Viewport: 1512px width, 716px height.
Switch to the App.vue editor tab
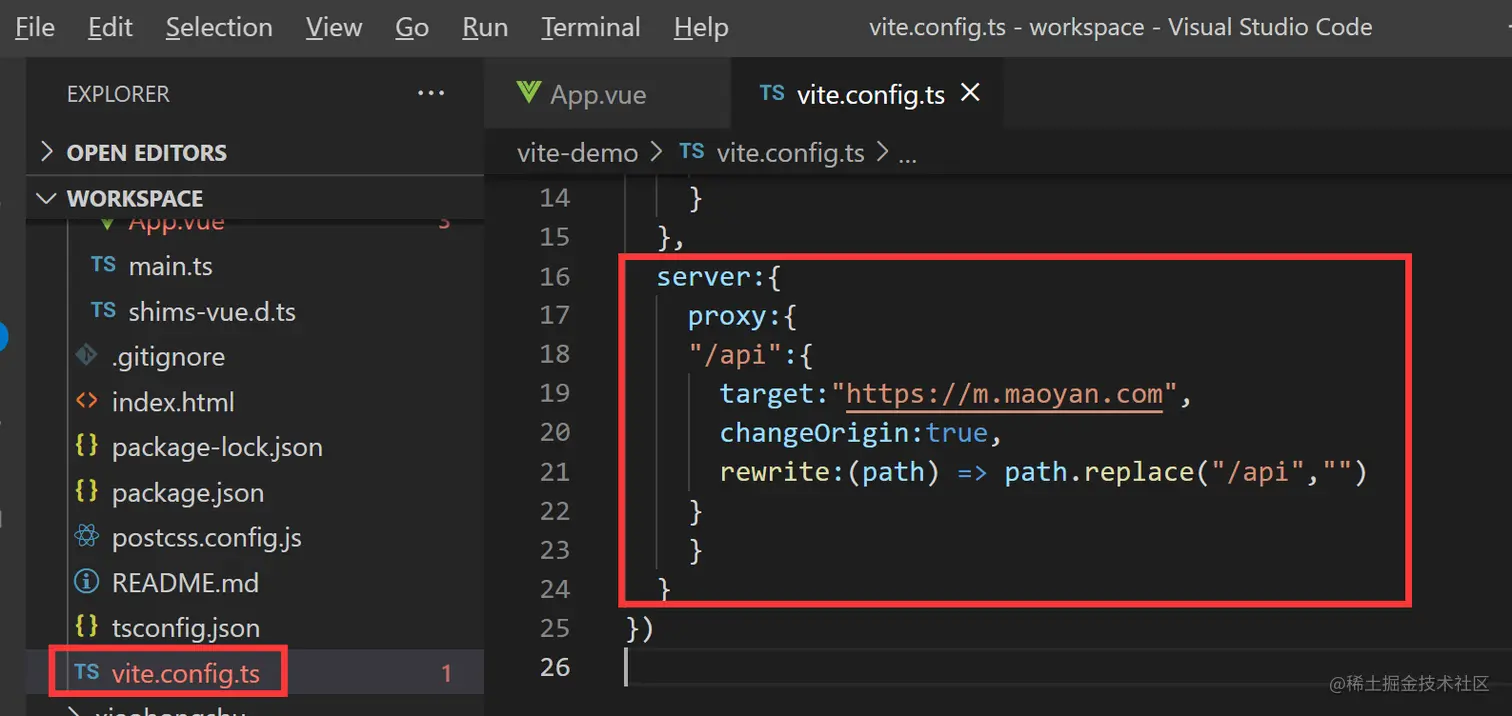608,94
